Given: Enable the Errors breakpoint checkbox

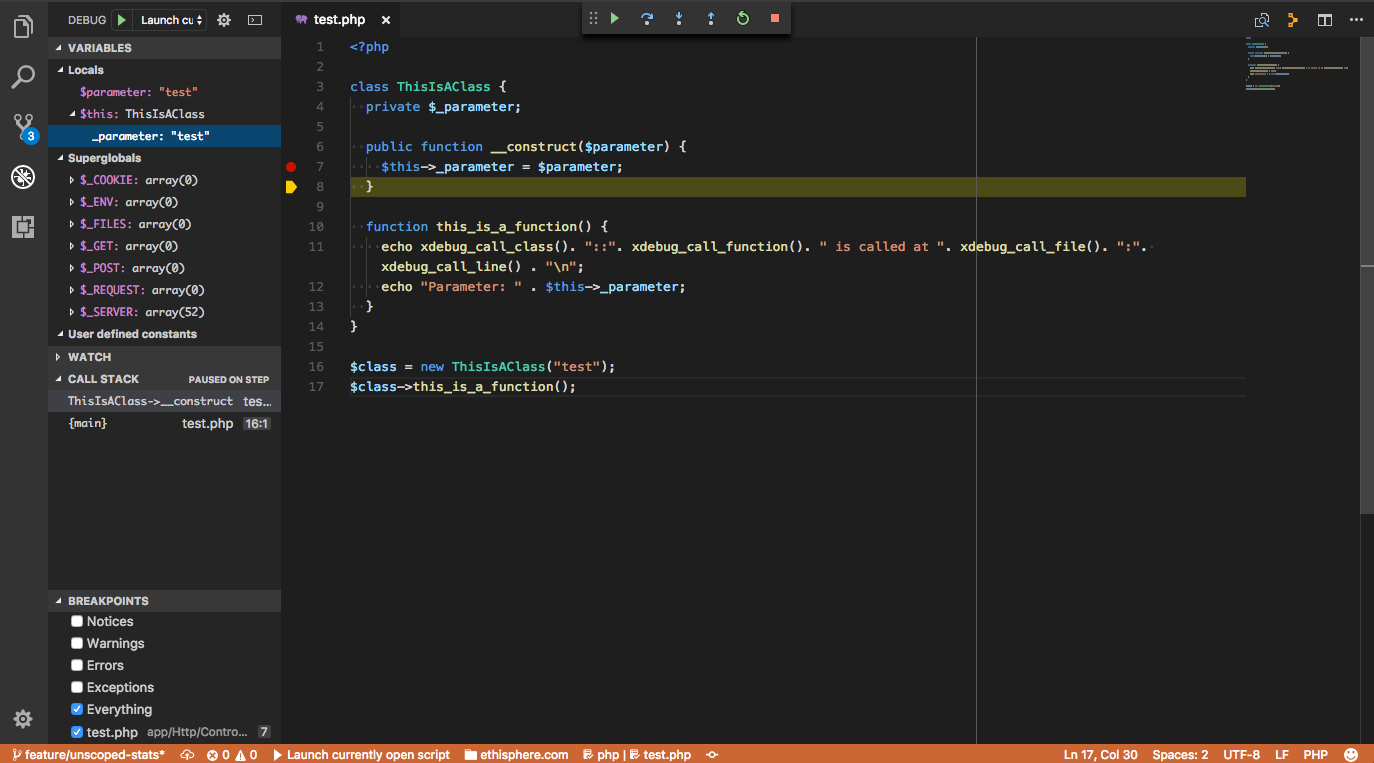Looking at the screenshot, I should tap(77, 665).
